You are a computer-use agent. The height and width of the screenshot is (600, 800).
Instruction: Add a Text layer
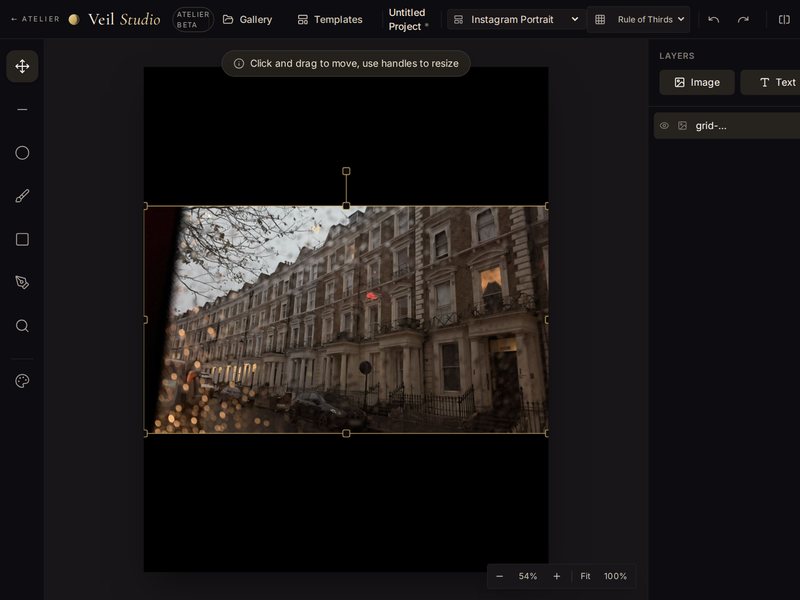pyautogui.click(x=771, y=82)
